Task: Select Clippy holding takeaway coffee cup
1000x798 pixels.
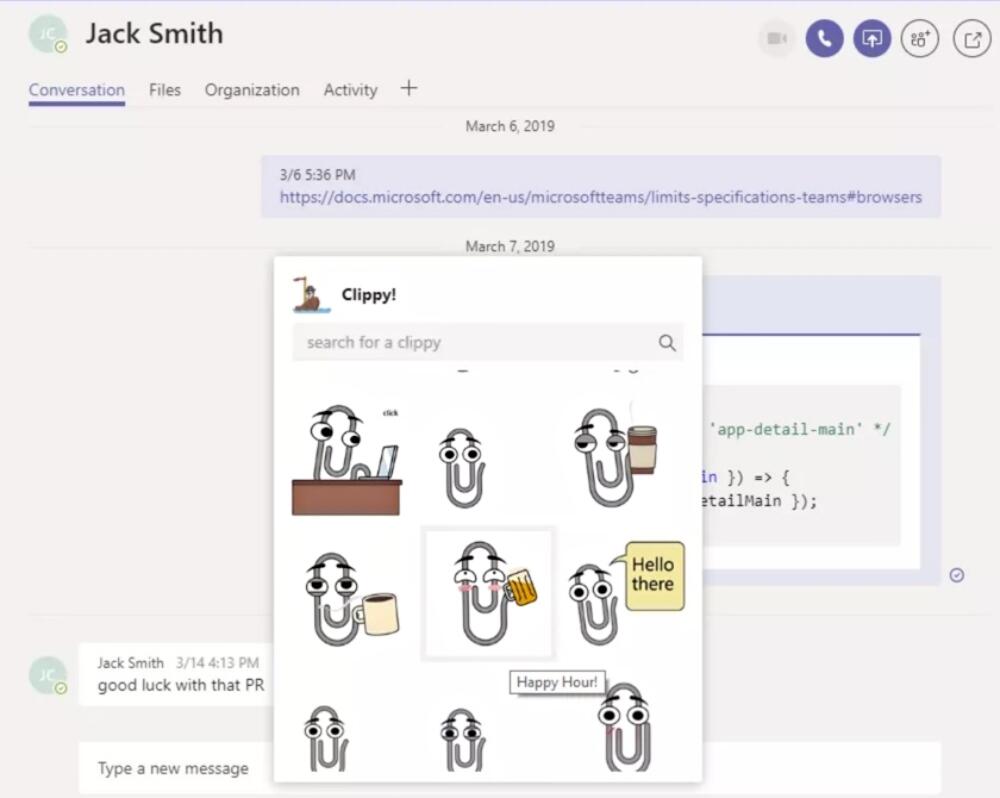Action: coord(614,455)
